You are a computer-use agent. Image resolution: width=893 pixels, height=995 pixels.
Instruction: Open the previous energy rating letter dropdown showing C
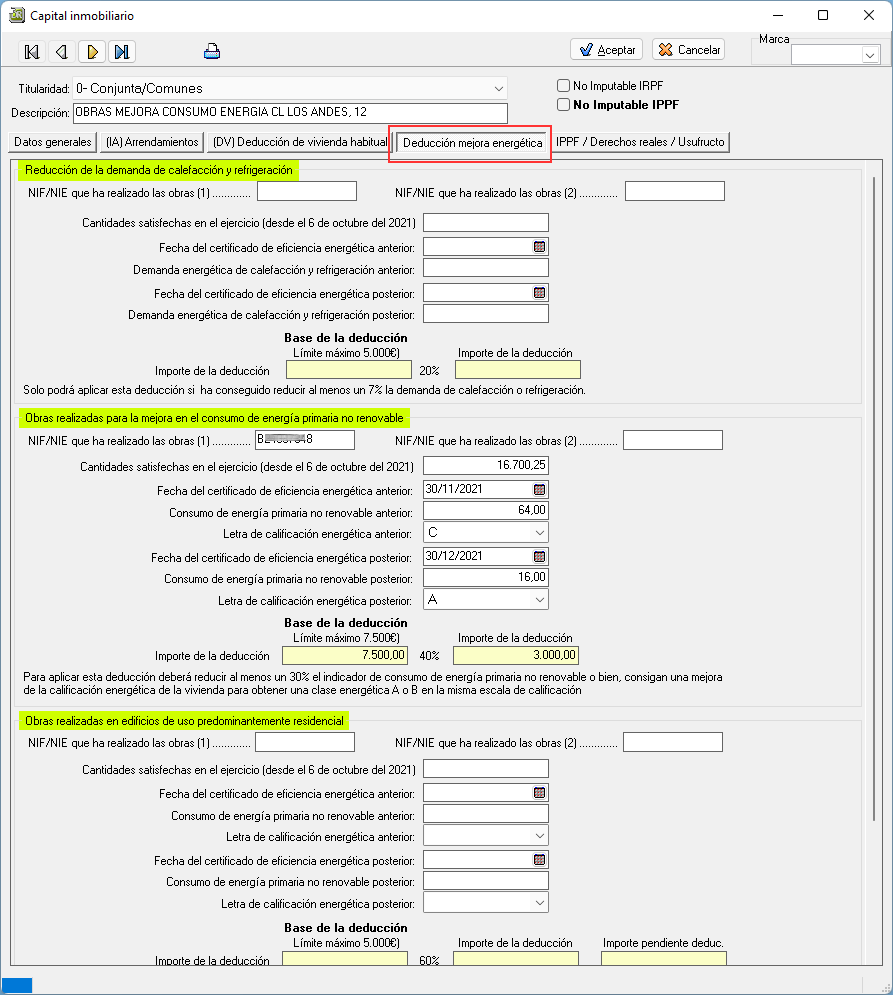tap(539, 532)
